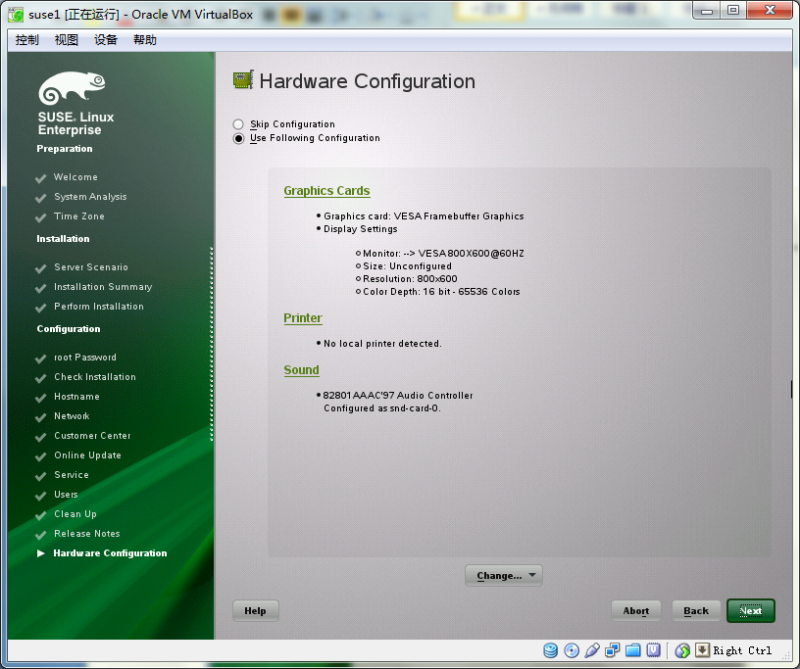This screenshot has height=669, width=800.
Task: Open the Change... dropdown menu
Action: [503, 575]
